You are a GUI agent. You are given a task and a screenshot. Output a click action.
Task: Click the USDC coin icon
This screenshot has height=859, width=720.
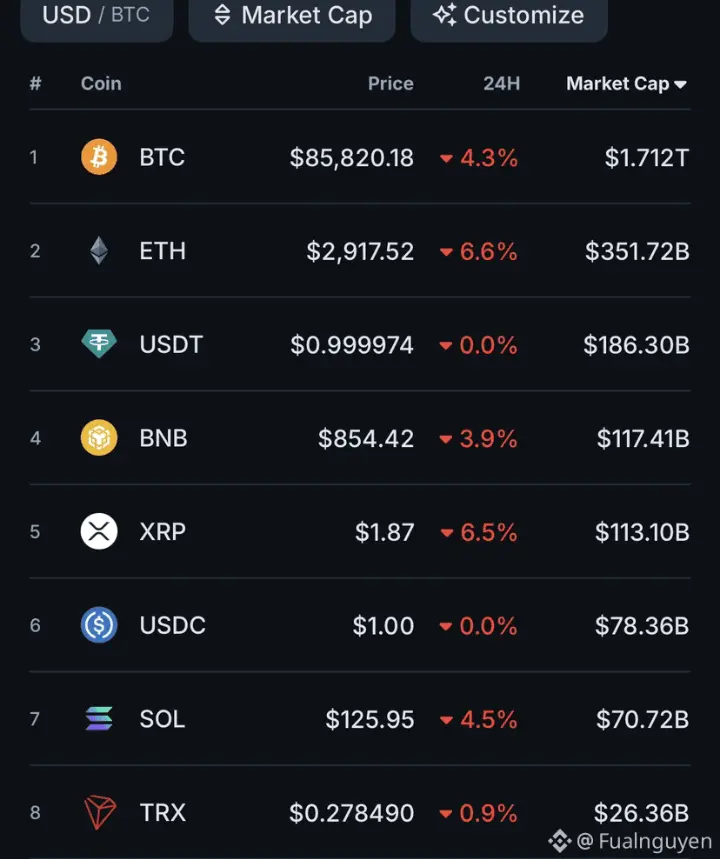click(99, 625)
